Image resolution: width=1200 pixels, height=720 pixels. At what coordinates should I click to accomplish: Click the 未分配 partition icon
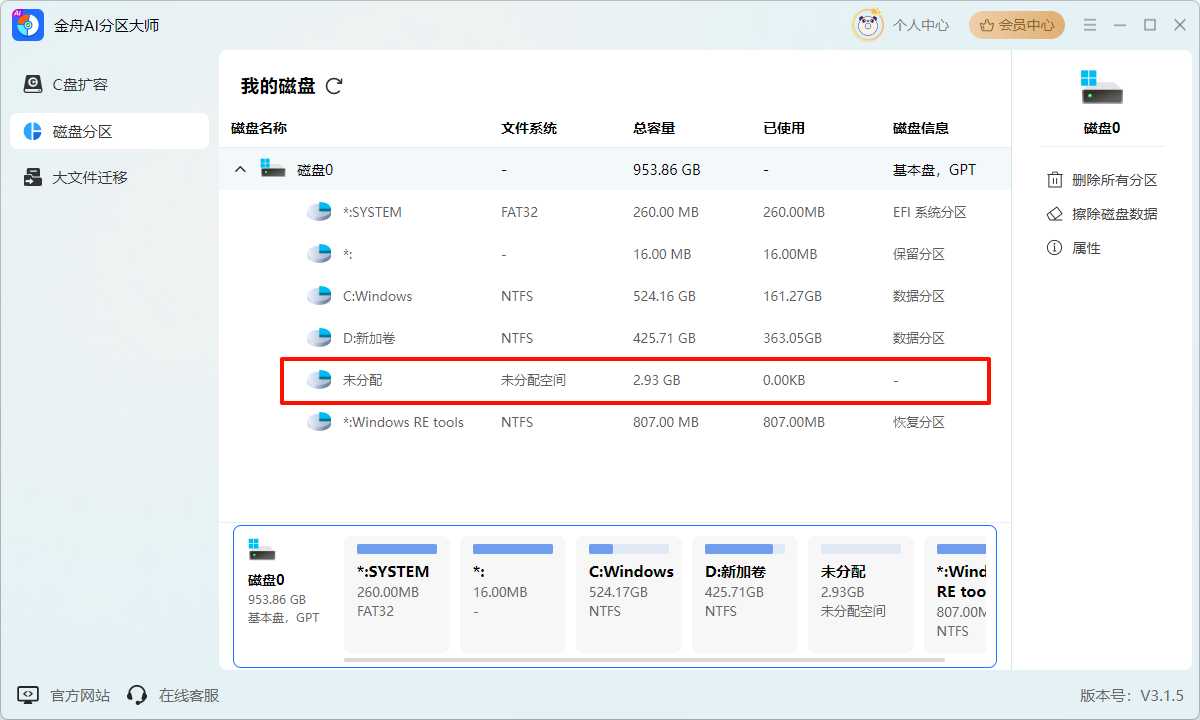[319, 380]
